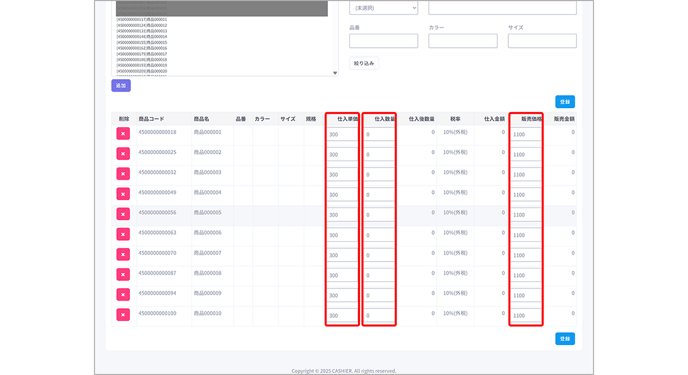The height and width of the screenshot is (375, 688).
Task: Click the 絞り込み filter button
Action: [364, 64]
